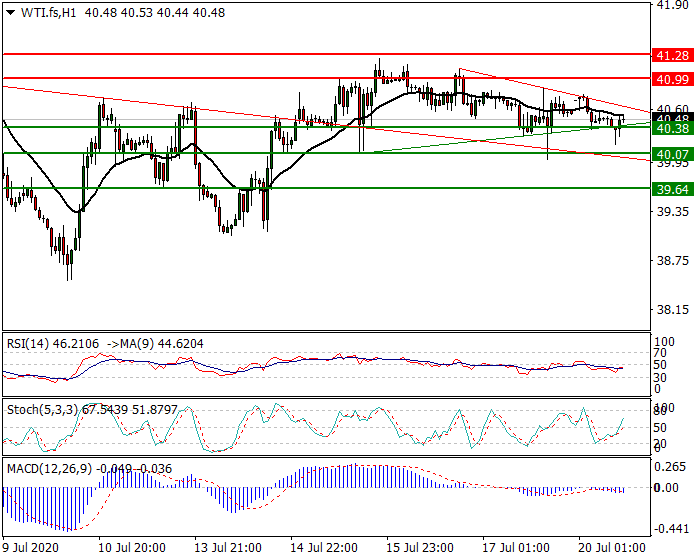Select the black current price tag 40.48
The width and height of the screenshot is (700, 560).
[x=673, y=118]
